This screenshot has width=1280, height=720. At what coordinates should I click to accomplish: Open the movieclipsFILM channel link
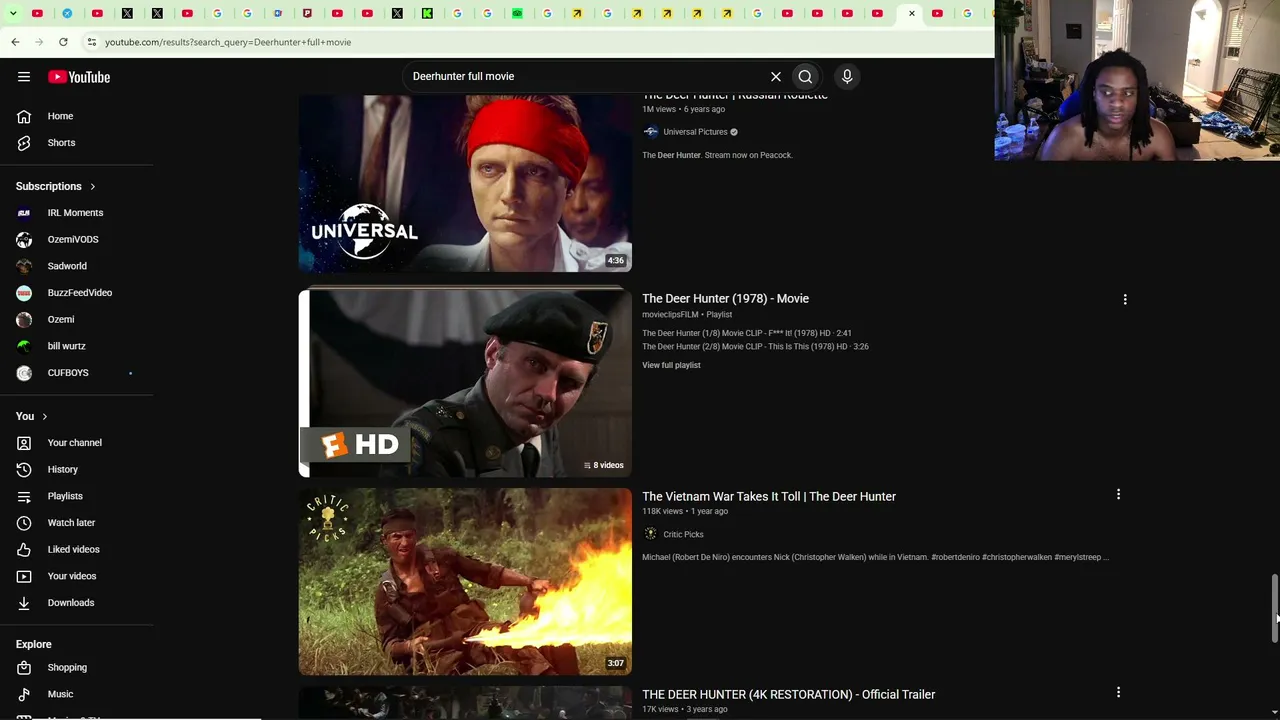tap(670, 315)
